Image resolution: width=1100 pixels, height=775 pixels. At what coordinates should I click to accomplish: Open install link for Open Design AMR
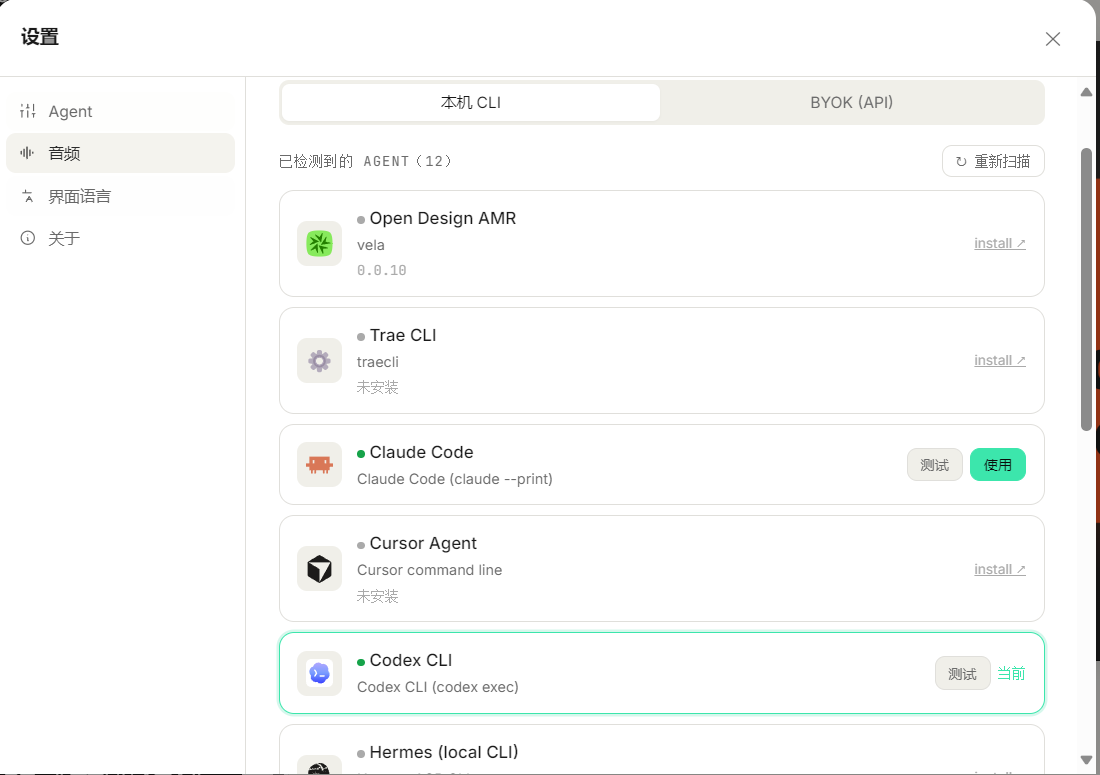(1000, 243)
